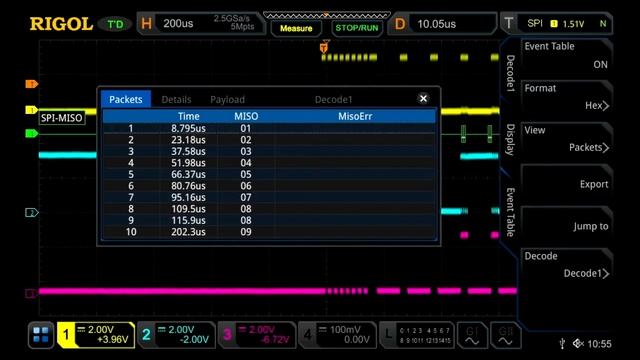Click the Time column header

tap(189, 116)
